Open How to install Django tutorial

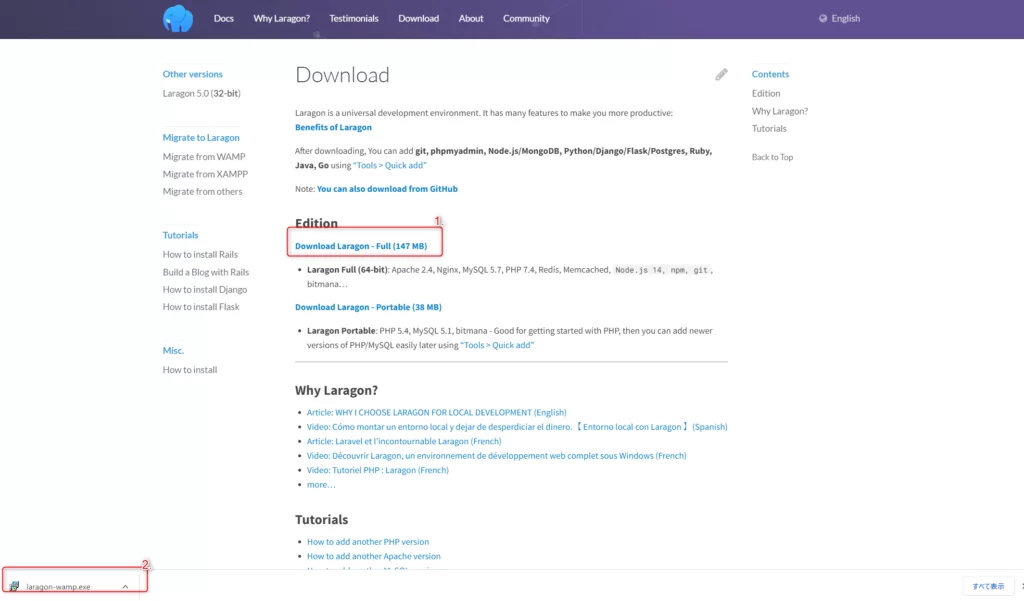205,289
